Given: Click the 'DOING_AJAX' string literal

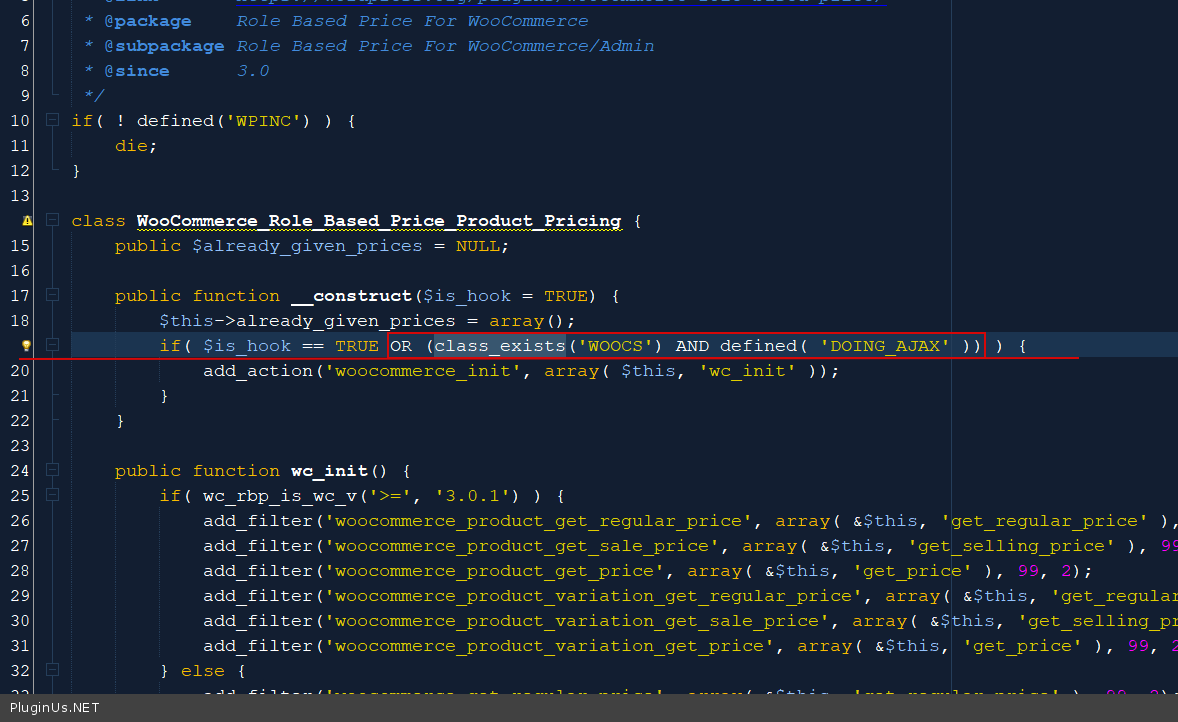Looking at the screenshot, I should click(885, 346).
